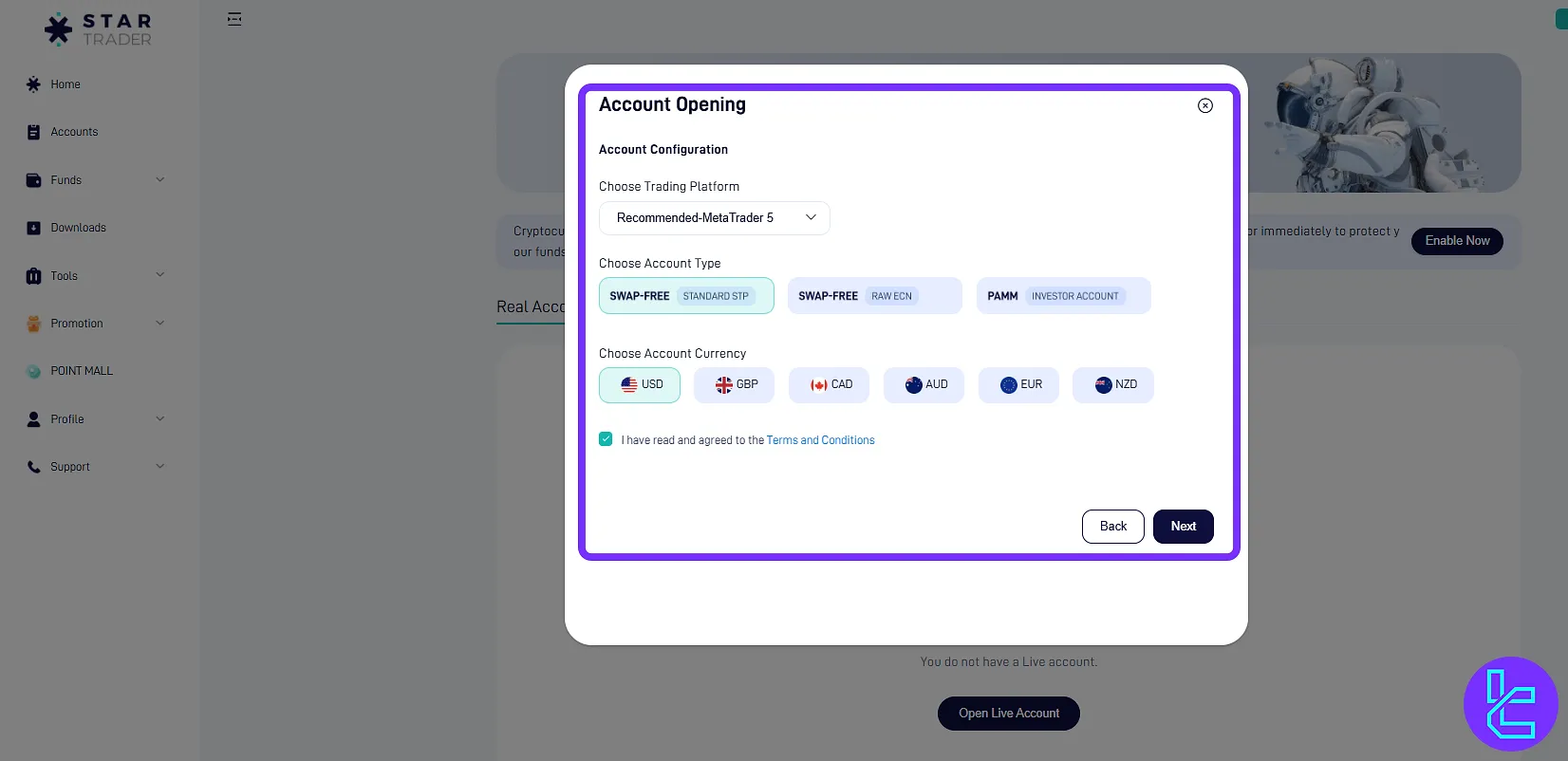
Task: Collapse the sidebar using the menu icon
Action: [x=234, y=19]
